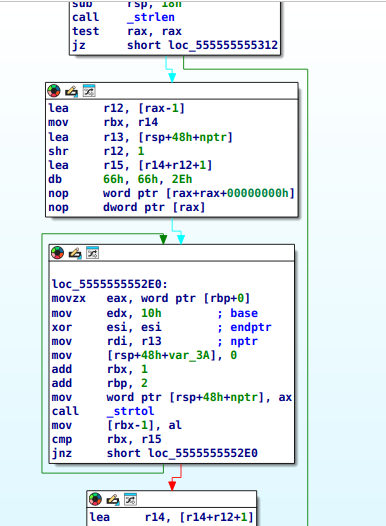Click the '; nptr' comment
Viewport: 386px width, 526px height.
coord(237,341)
